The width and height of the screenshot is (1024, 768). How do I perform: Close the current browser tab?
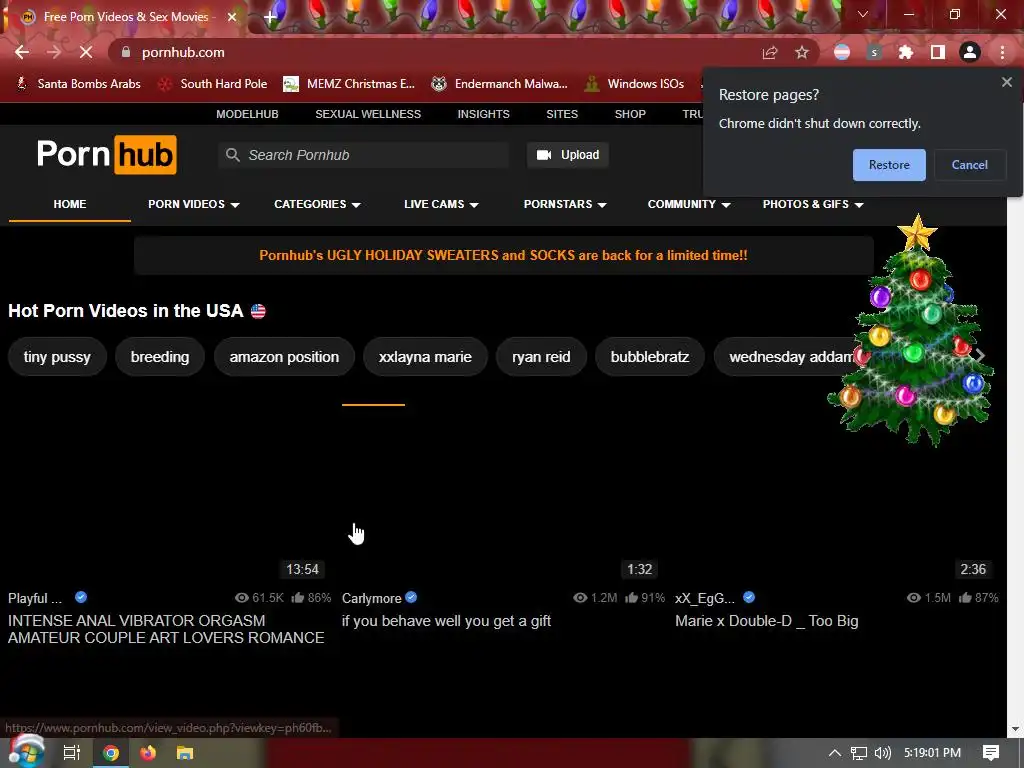pyautogui.click(x=232, y=17)
